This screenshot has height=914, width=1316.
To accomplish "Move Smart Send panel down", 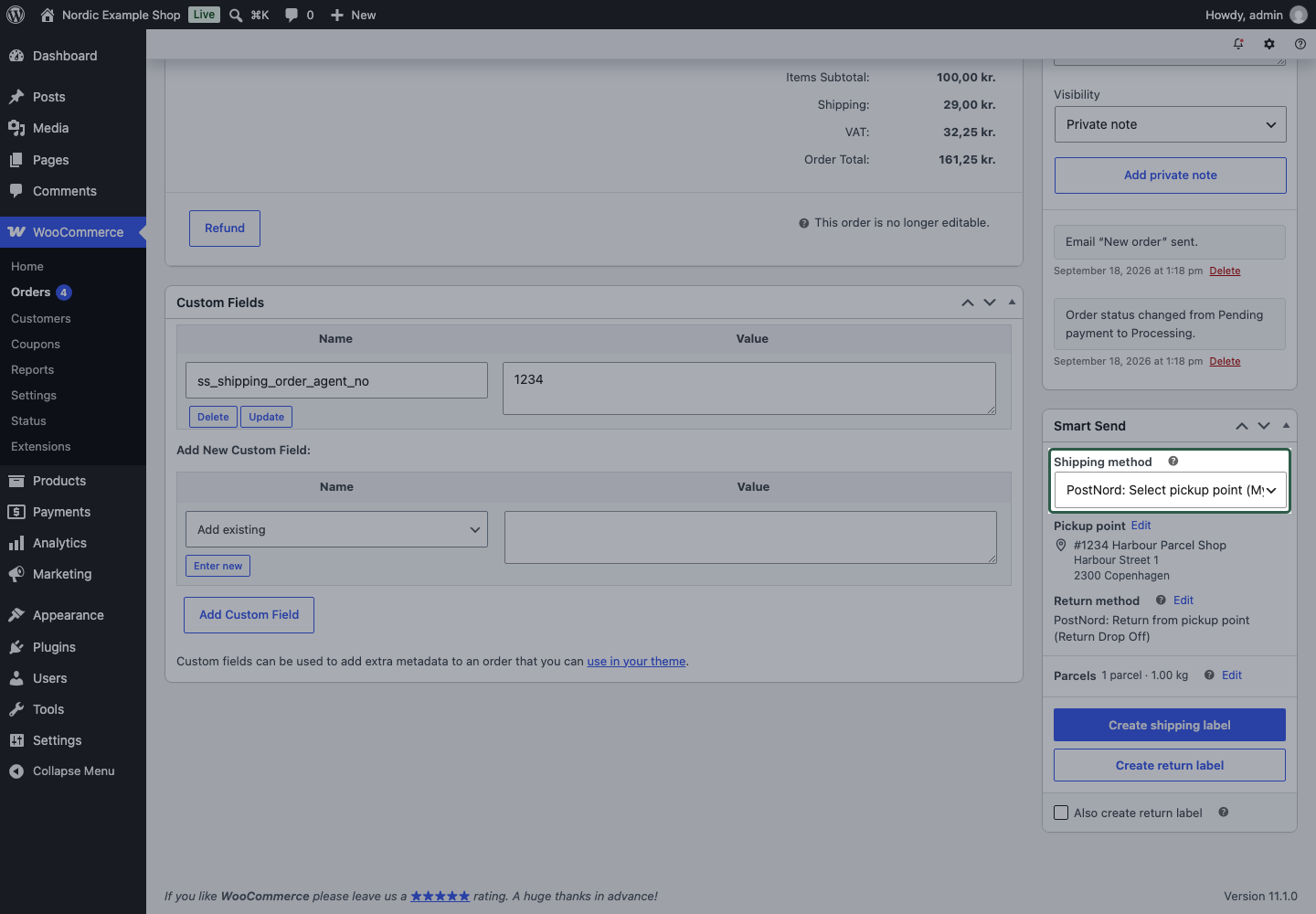I will [1264, 426].
